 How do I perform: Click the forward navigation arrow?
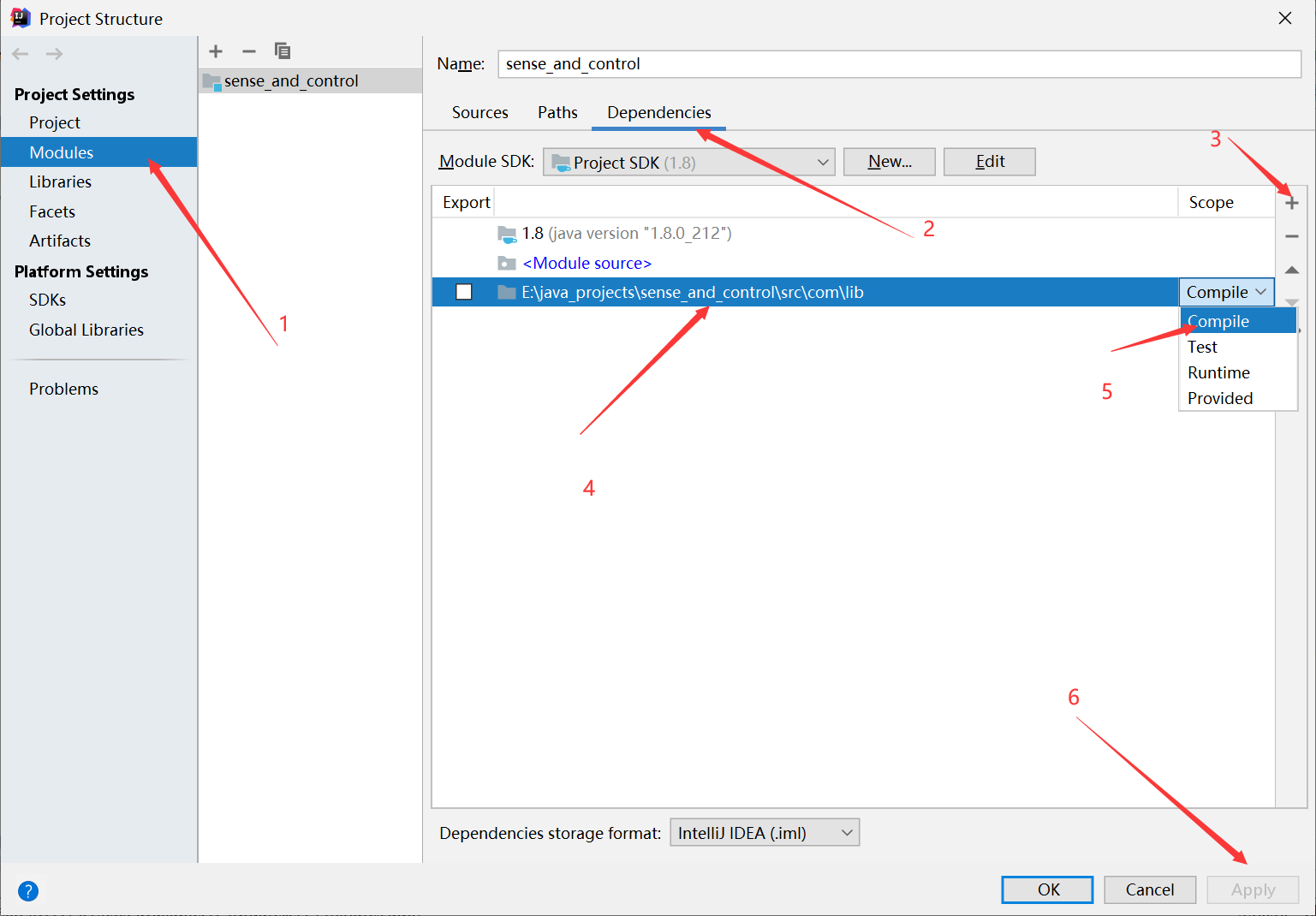(x=54, y=54)
